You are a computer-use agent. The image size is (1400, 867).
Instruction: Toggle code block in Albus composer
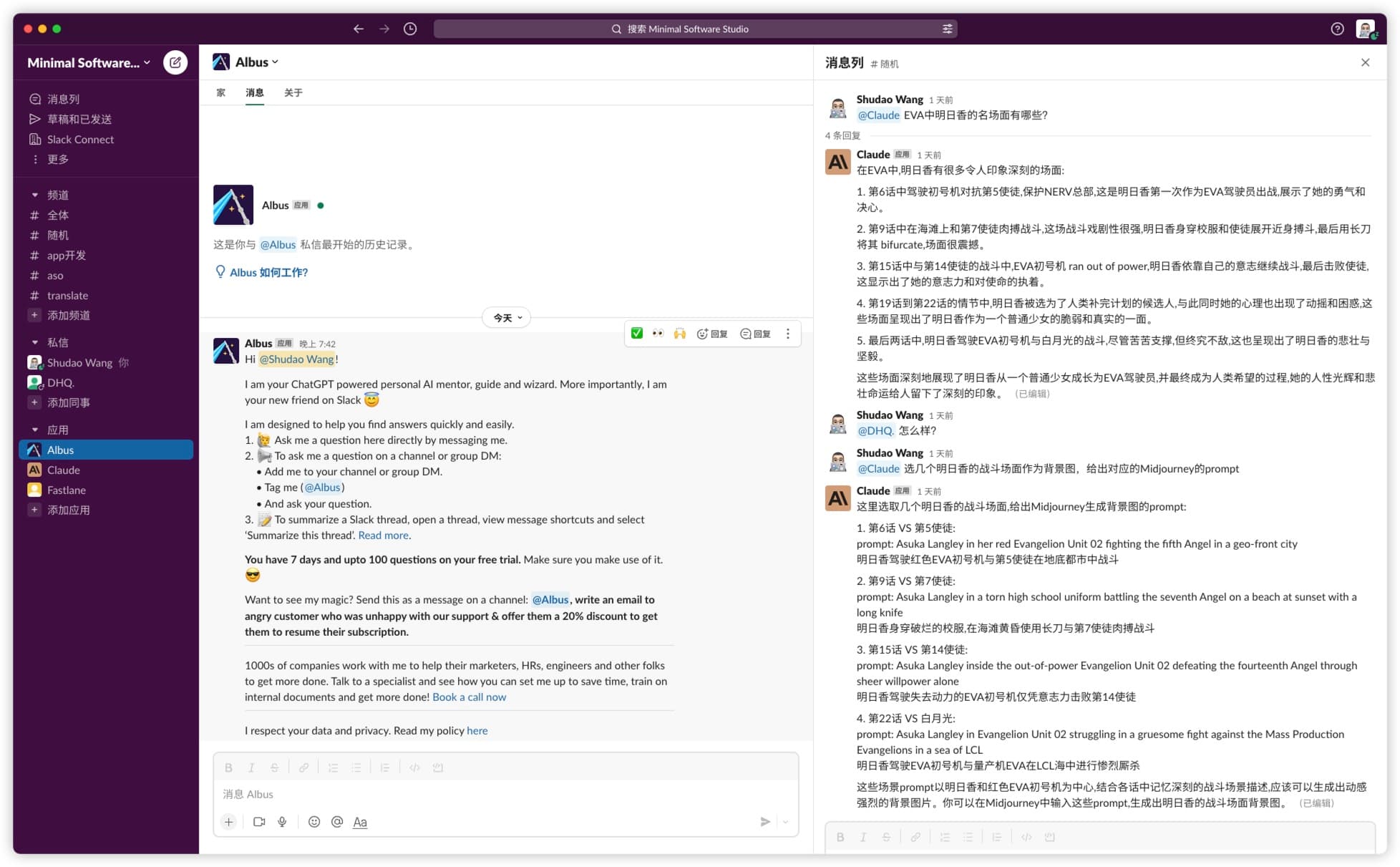pyautogui.click(x=438, y=767)
